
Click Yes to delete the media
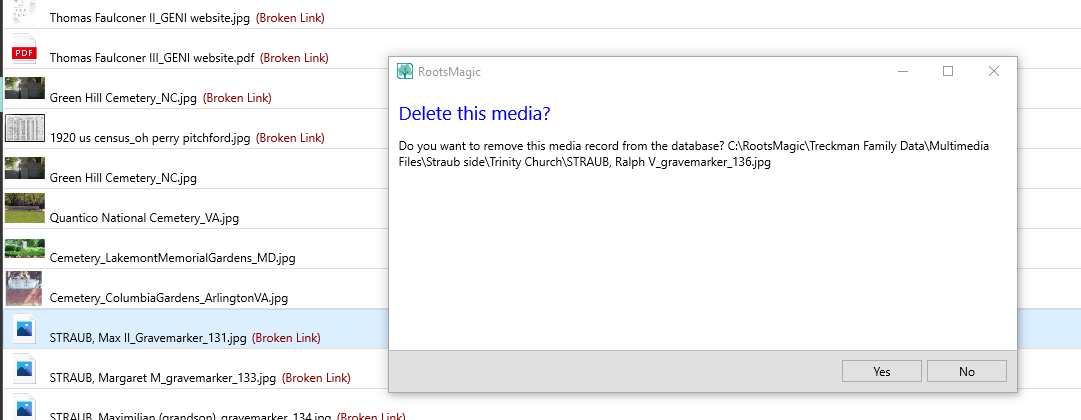[x=881, y=371]
